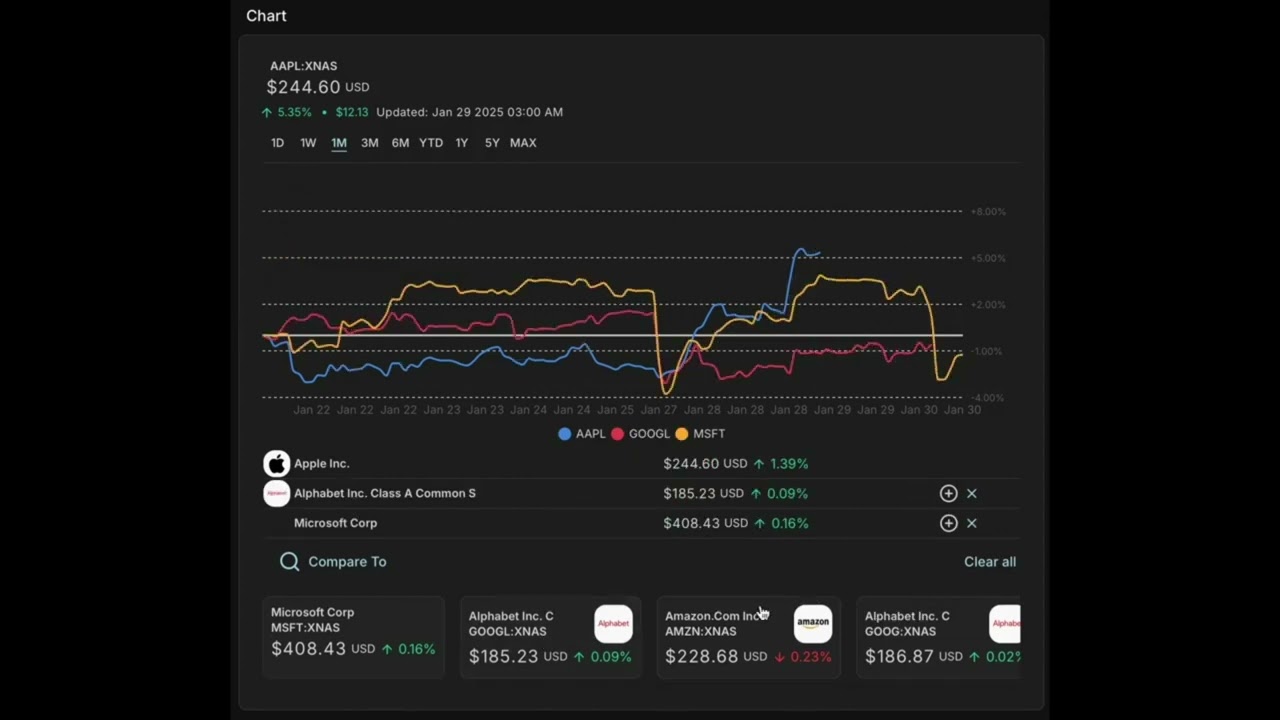The image size is (1280, 720).
Task: Click the $408.43 price in Microsoft row
Action: [x=691, y=523]
